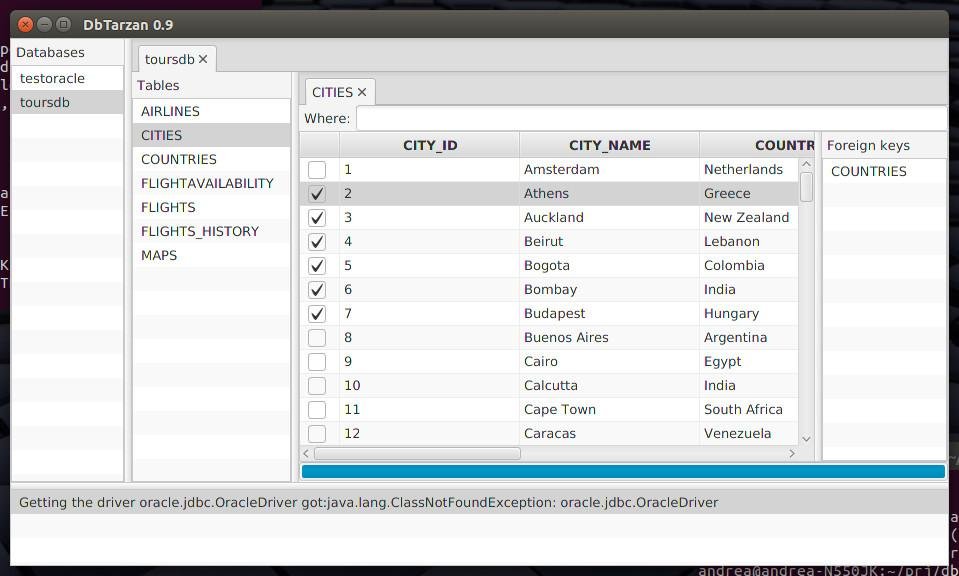959x576 pixels.
Task: Select the Egypt country cell
Action: click(x=749, y=361)
